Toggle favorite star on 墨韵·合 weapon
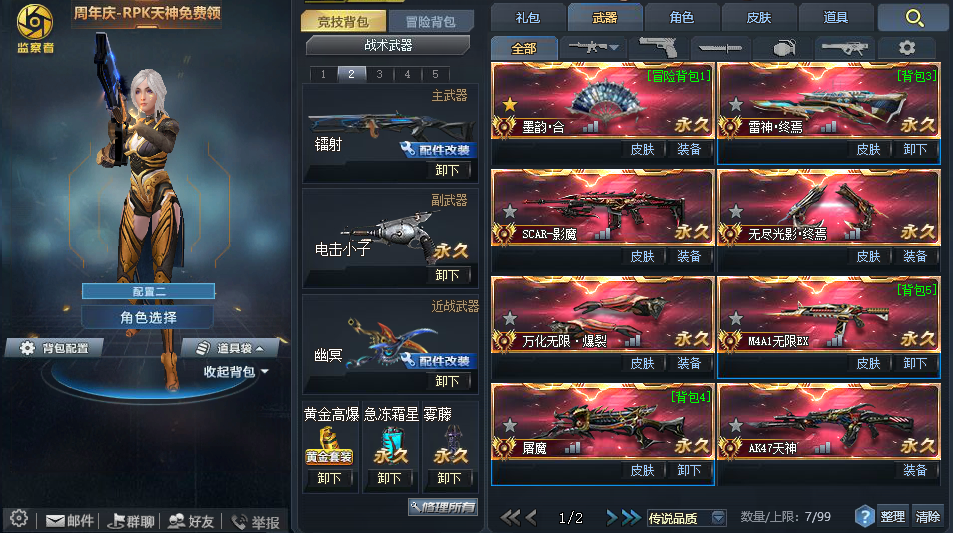Image resolution: width=953 pixels, height=533 pixels. pyautogui.click(x=510, y=105)
